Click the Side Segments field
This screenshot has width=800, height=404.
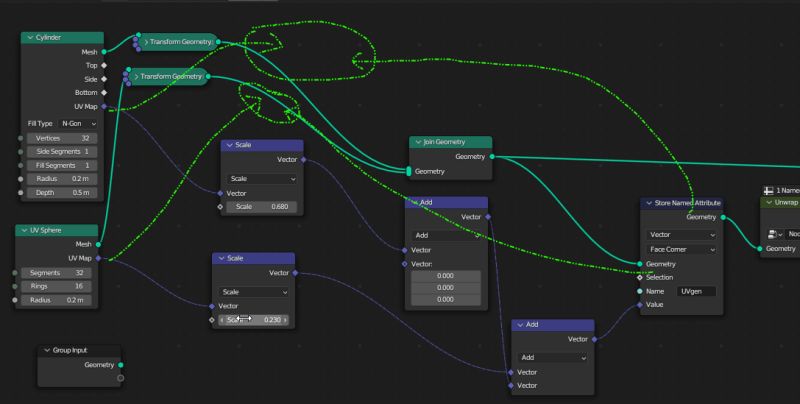[x=62, y=152]
